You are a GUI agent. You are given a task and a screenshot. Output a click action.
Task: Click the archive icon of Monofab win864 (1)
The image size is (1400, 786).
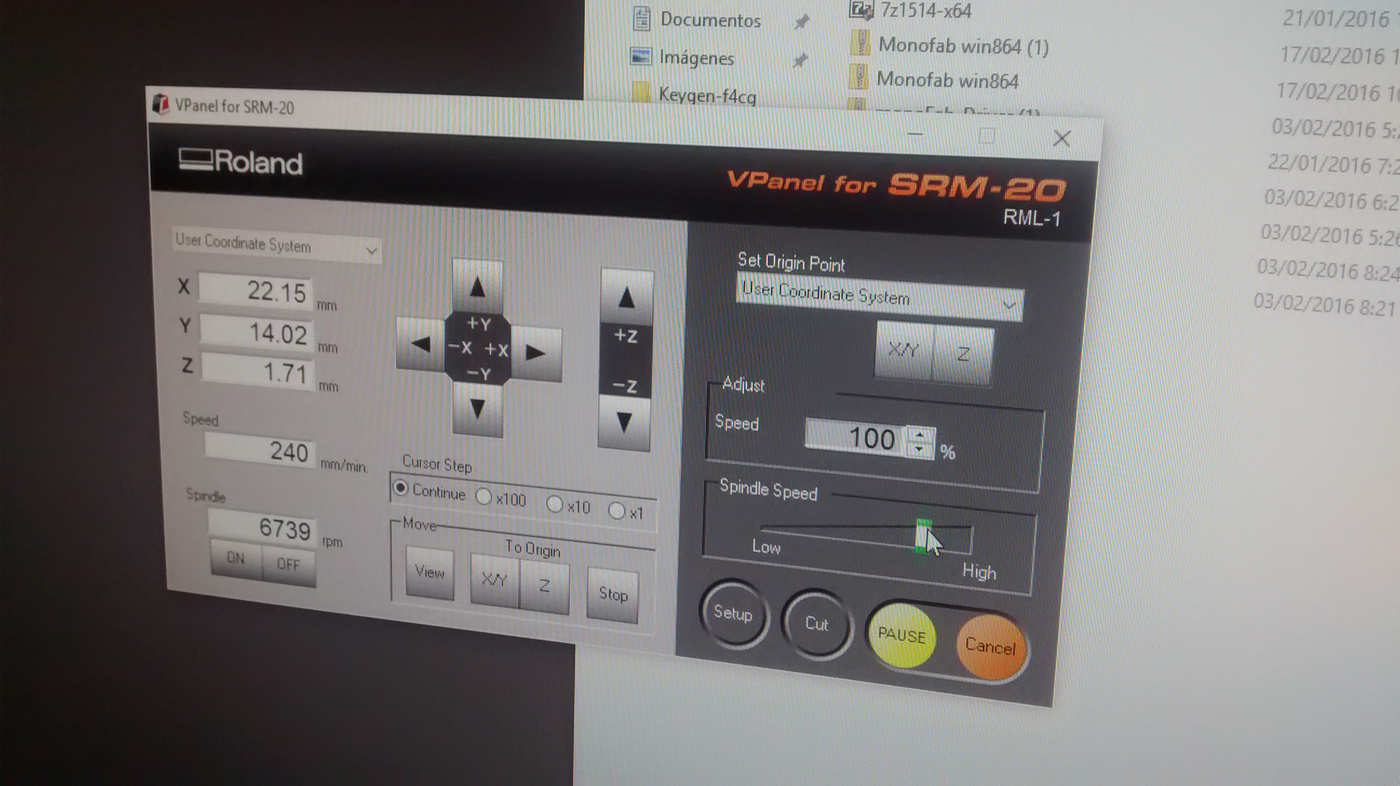(860, 43)
